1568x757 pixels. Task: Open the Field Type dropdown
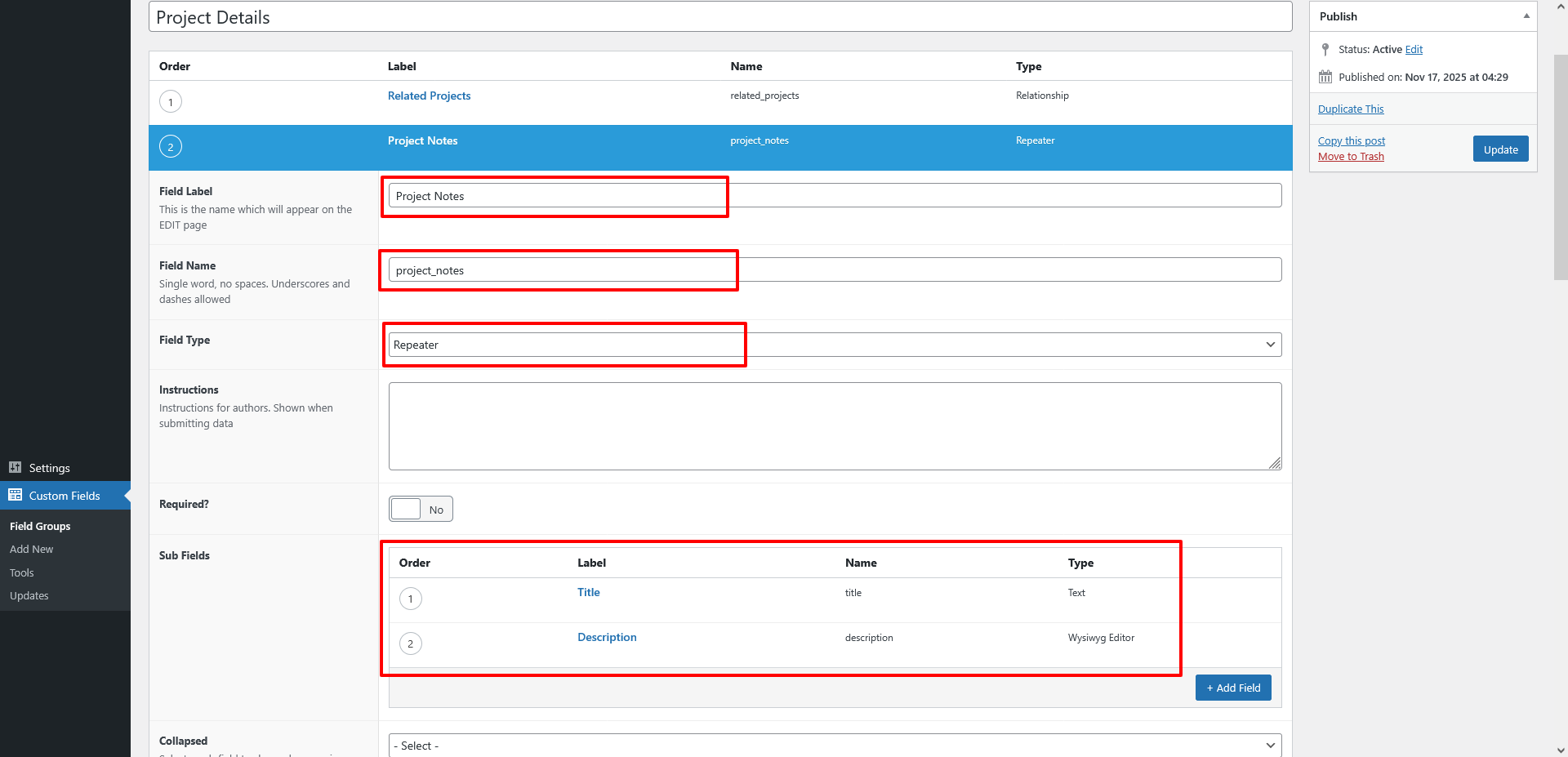coord(835,345)
